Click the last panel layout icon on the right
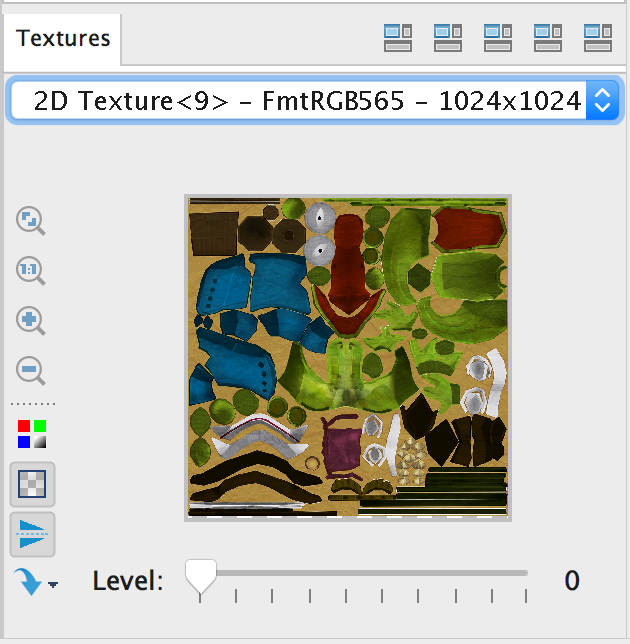Viewport: 630px width, 644px height. click(x=598, y=39)
